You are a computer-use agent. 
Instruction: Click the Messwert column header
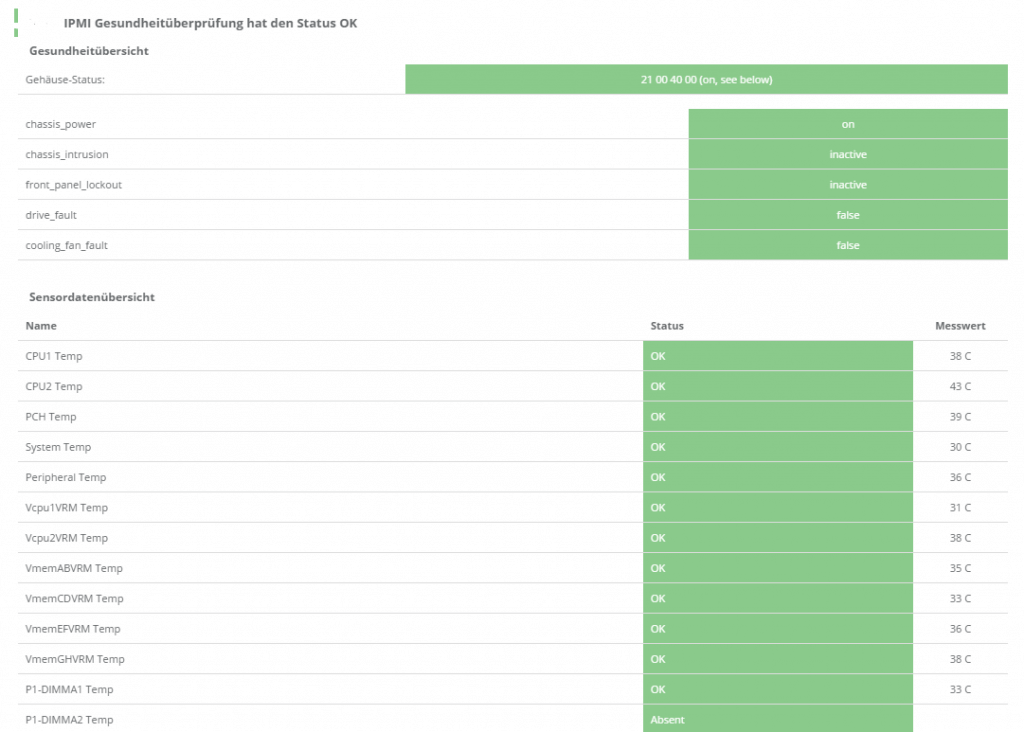coord(960,326)
